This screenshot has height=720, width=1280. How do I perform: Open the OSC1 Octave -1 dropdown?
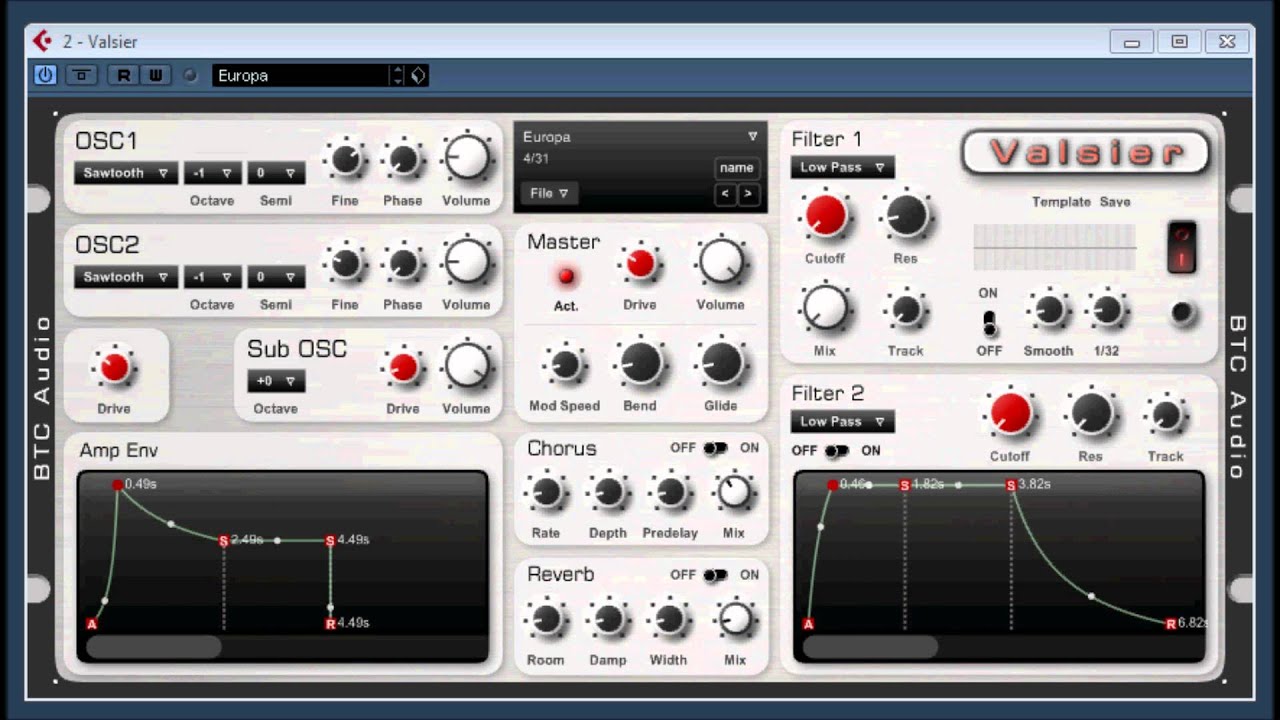coord(213,173)
